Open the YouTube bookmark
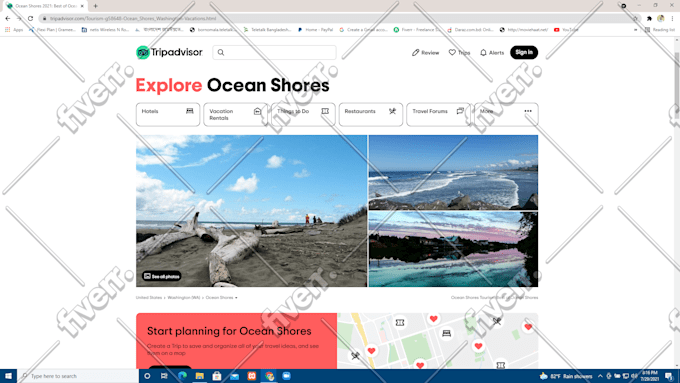680x383 pixels. (x=566, y=30)
